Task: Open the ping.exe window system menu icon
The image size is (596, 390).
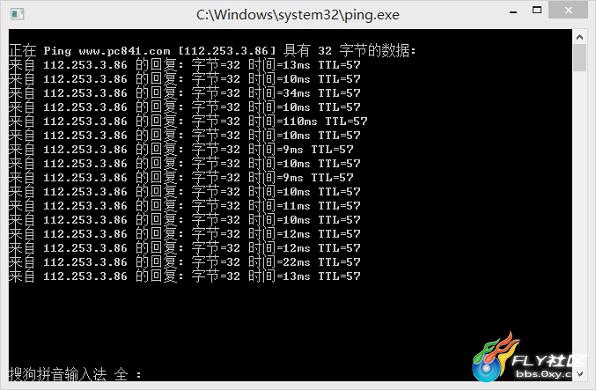Action: (17, 14)
